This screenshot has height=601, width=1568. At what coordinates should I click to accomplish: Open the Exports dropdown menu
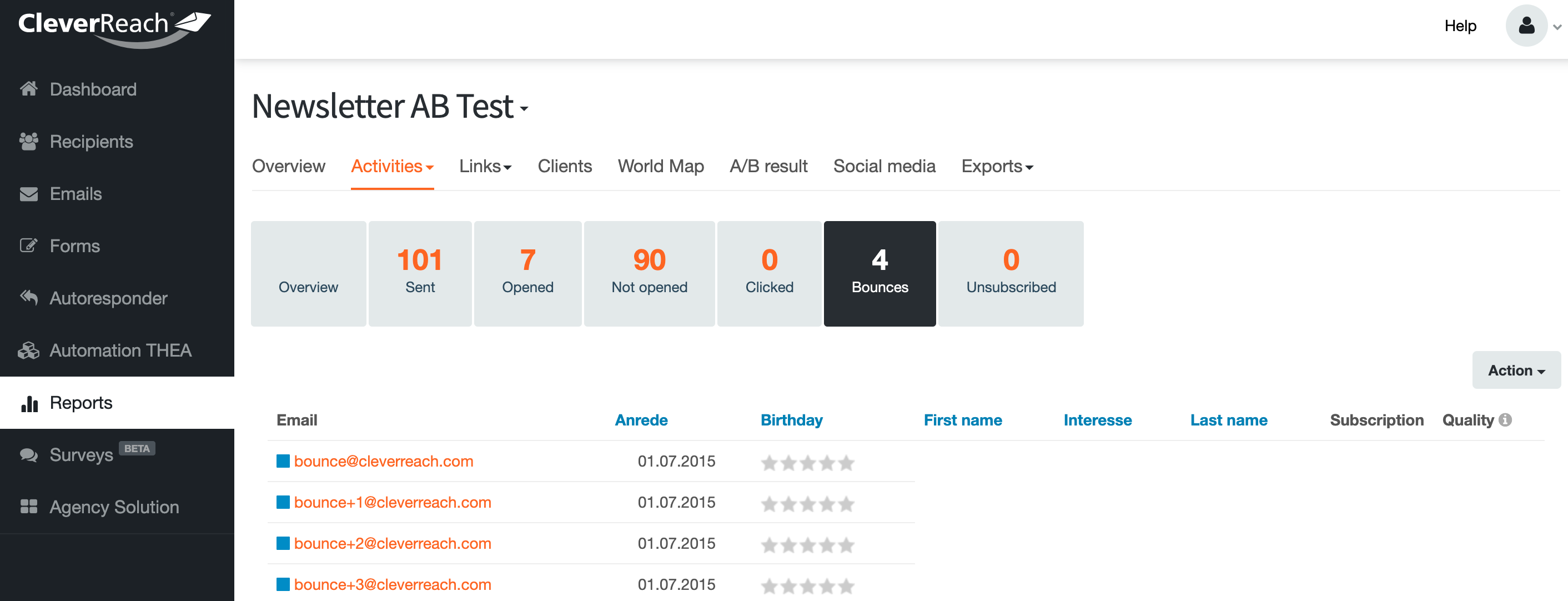[x=997, y=166]
